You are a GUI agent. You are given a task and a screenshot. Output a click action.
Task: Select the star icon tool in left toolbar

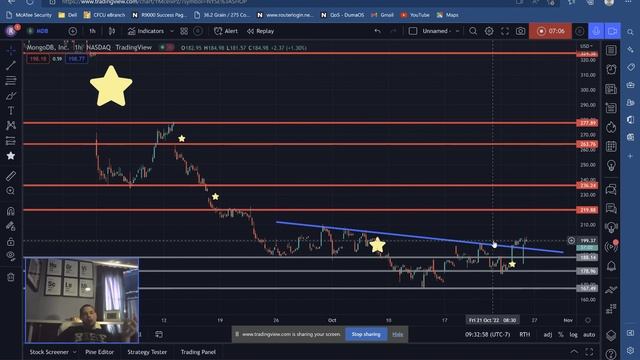[11, 156]
